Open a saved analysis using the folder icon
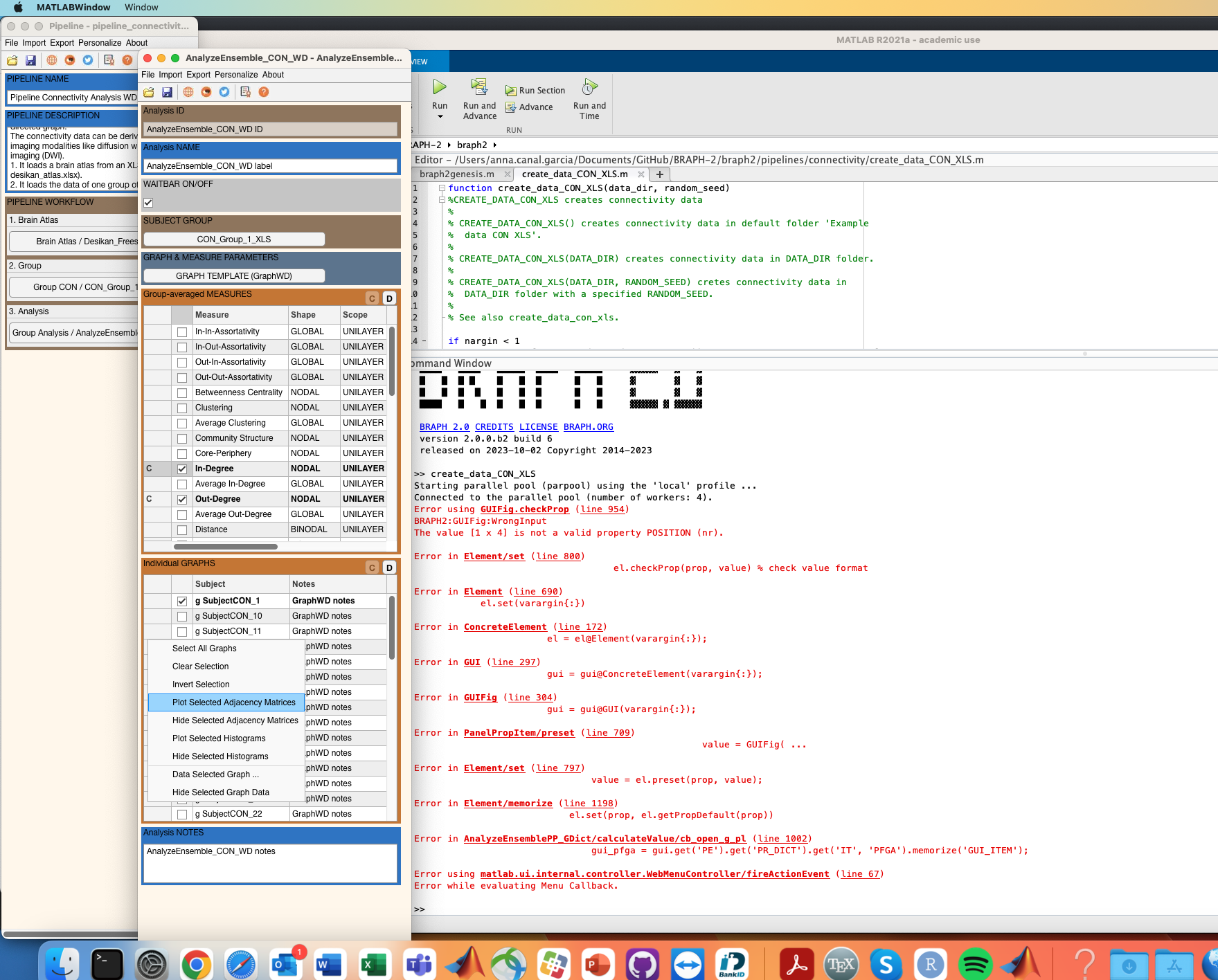 [x=148, y=92]
